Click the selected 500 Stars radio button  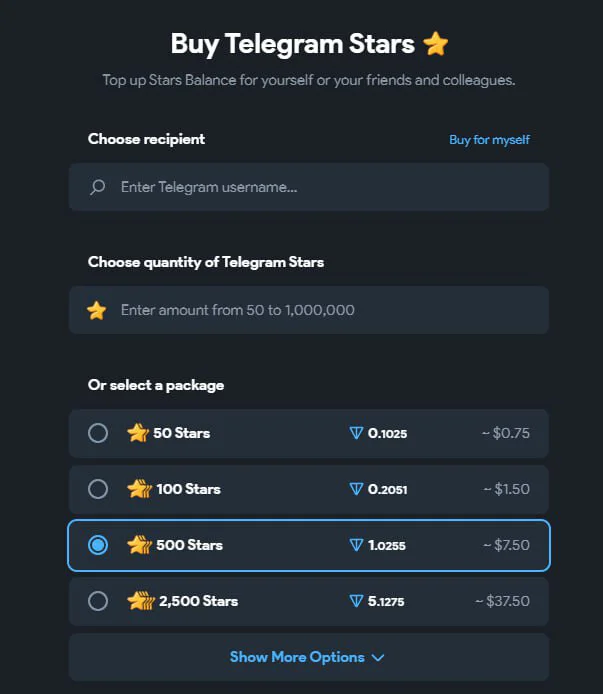point(98,545)
